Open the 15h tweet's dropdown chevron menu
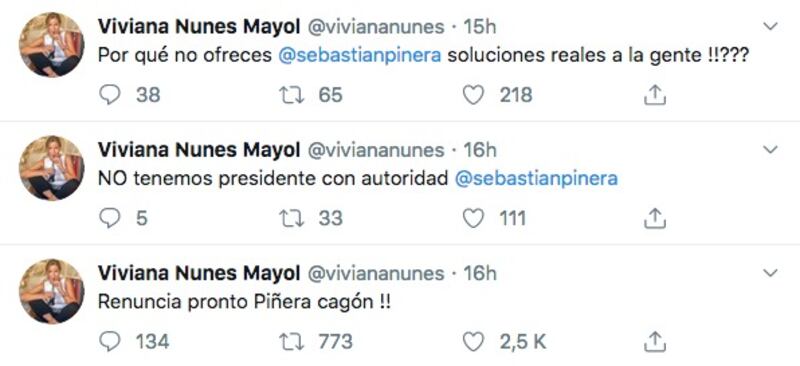Screen dimensions: 800x366 coord(770,26)
